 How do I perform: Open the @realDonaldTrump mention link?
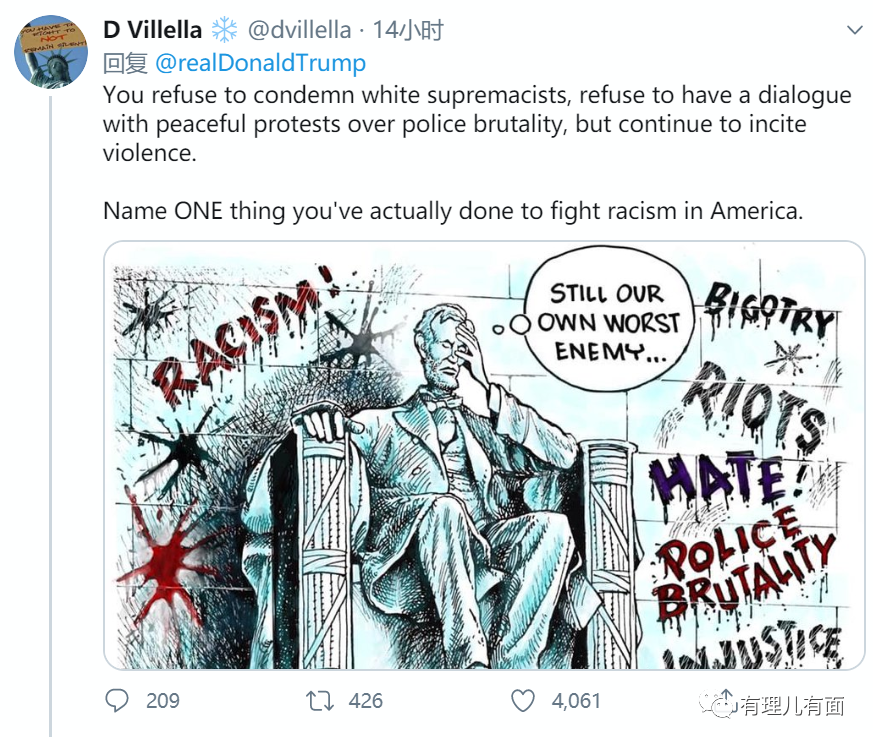(260, 63)
